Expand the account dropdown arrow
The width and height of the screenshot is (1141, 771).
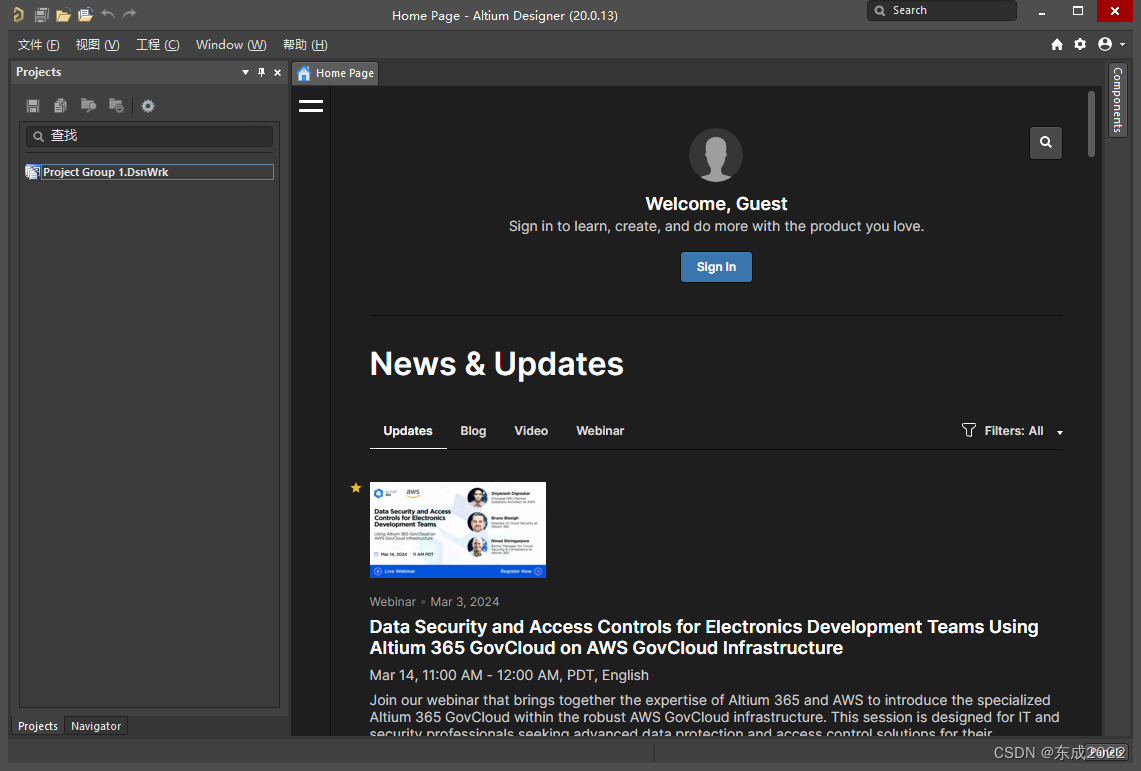[x=1122, y=45]
